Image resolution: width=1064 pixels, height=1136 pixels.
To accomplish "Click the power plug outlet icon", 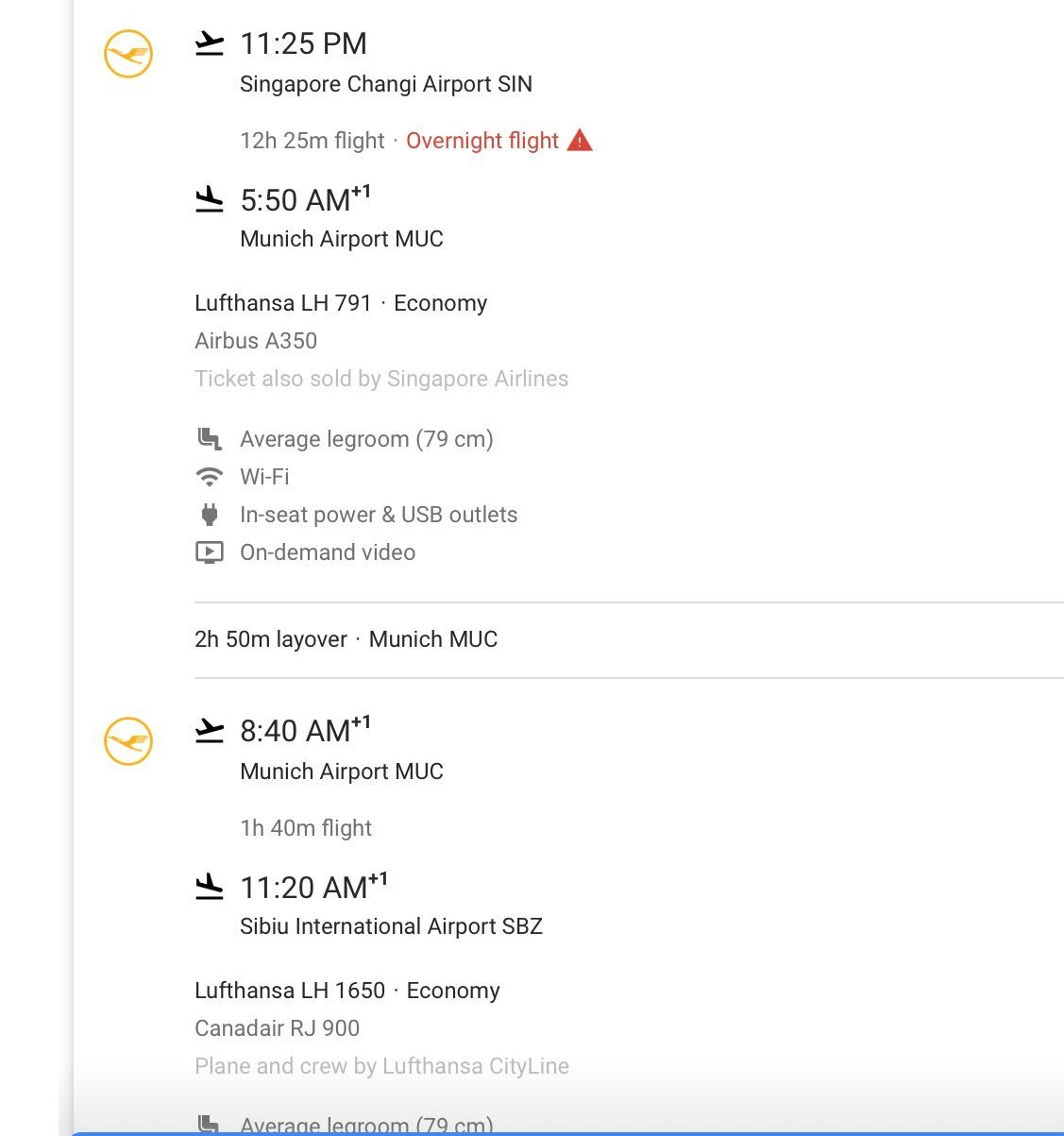I will tap(210, 515).
